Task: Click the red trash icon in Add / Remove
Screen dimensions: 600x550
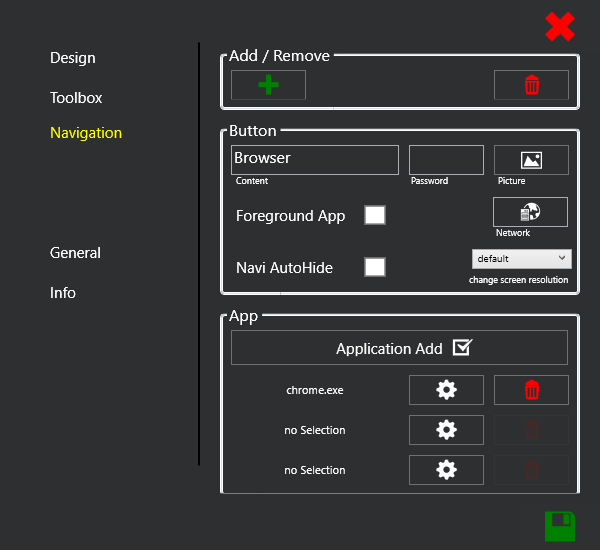Action: [531, 85]
